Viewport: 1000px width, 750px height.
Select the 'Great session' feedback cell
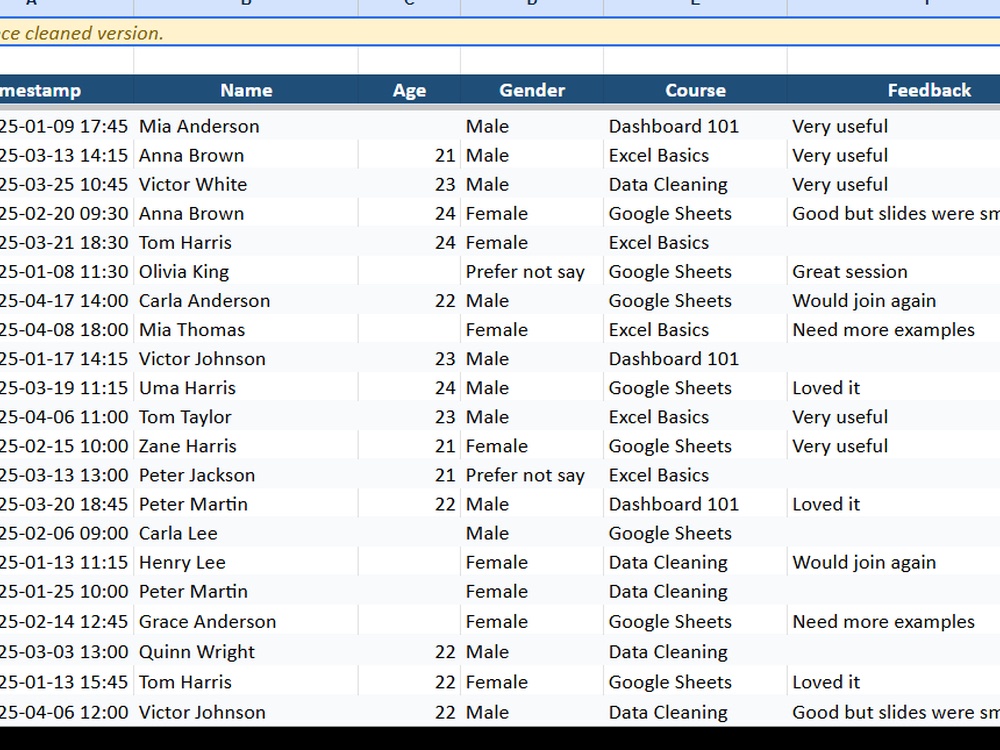pos(893,272)
